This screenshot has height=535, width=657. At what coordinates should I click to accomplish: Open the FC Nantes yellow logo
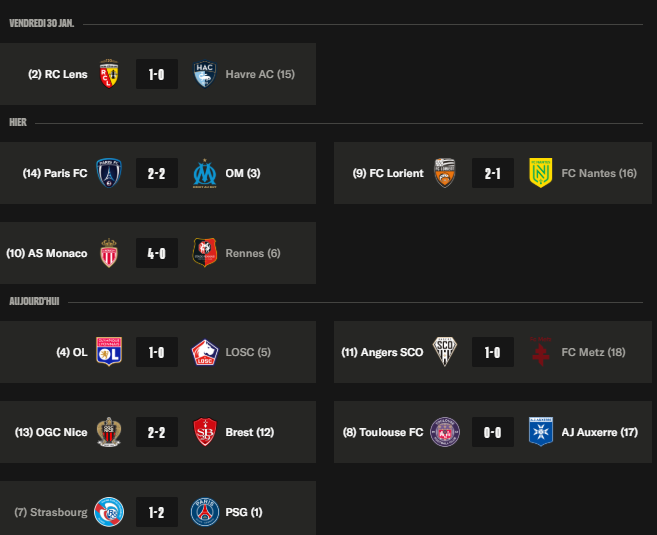[541, 173]
